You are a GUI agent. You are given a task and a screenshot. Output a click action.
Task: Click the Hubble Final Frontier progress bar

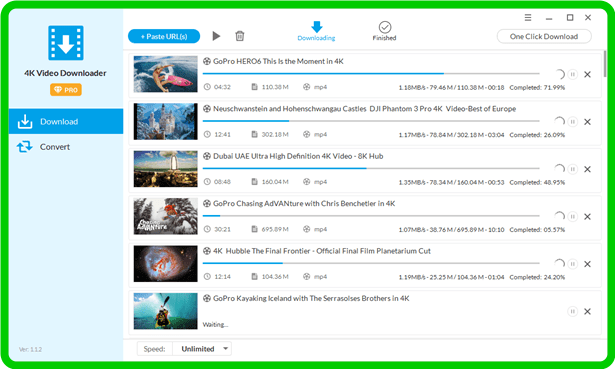click(x=371, y=263)
